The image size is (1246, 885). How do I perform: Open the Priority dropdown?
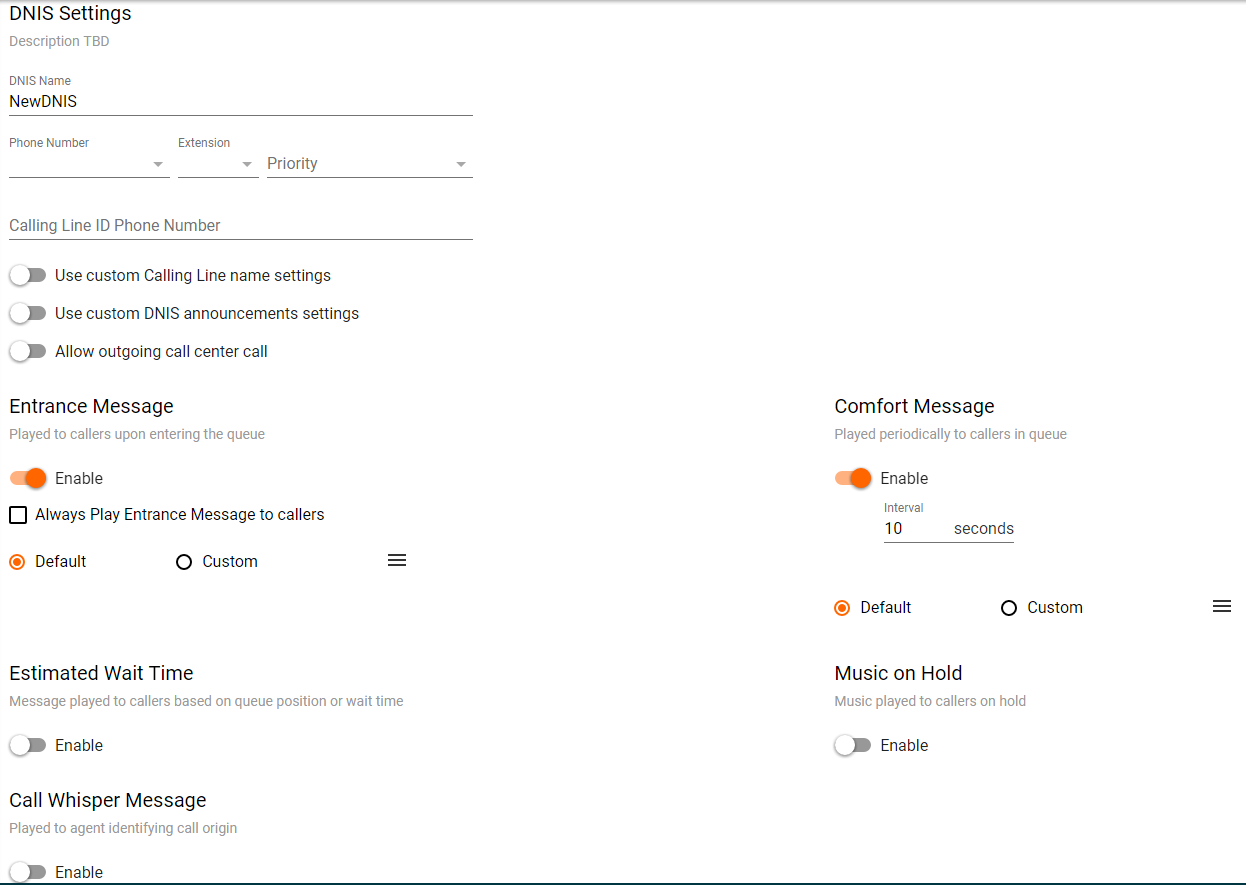[x=368, y=164]
